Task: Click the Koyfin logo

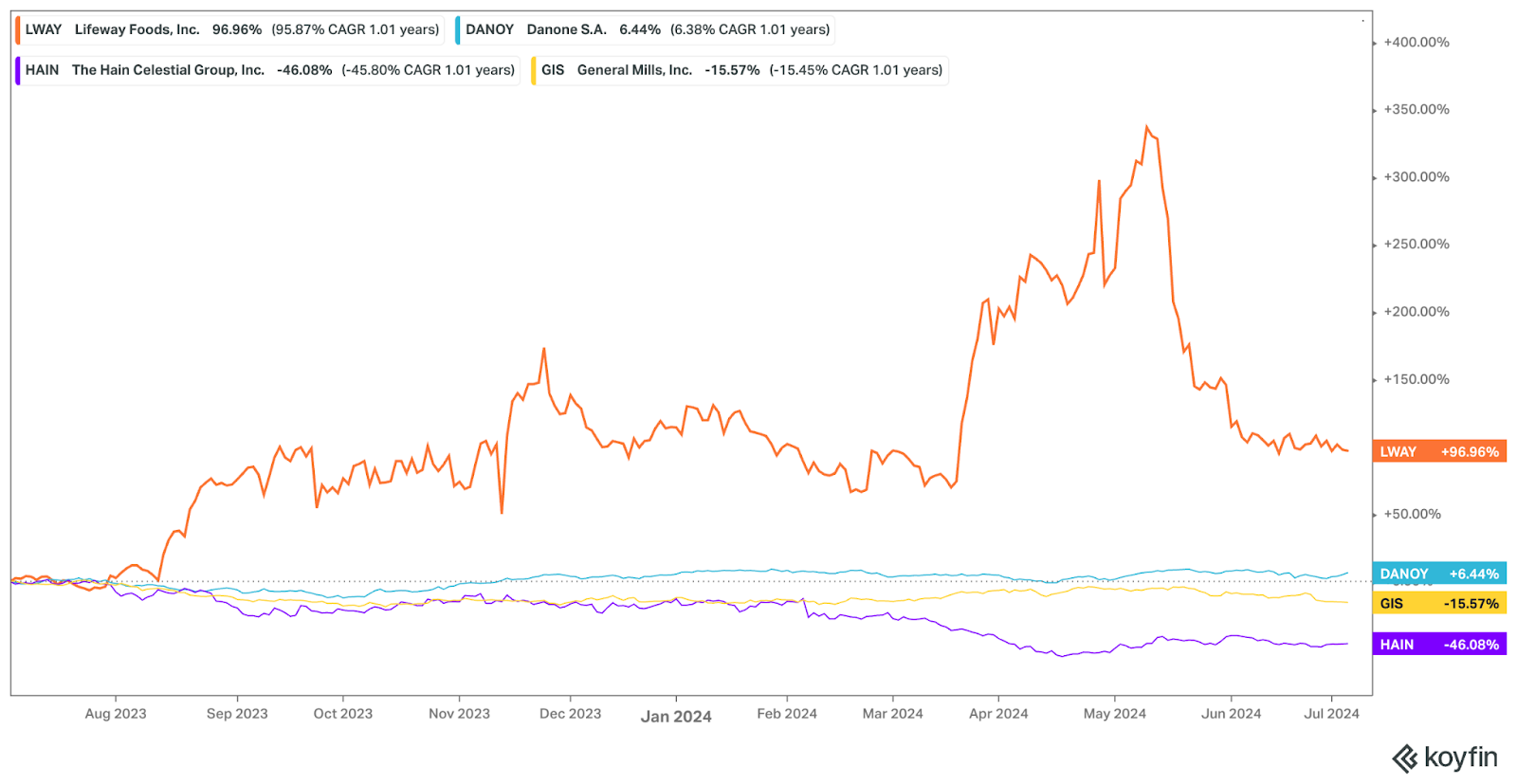Action: (x=1445, y=757)
